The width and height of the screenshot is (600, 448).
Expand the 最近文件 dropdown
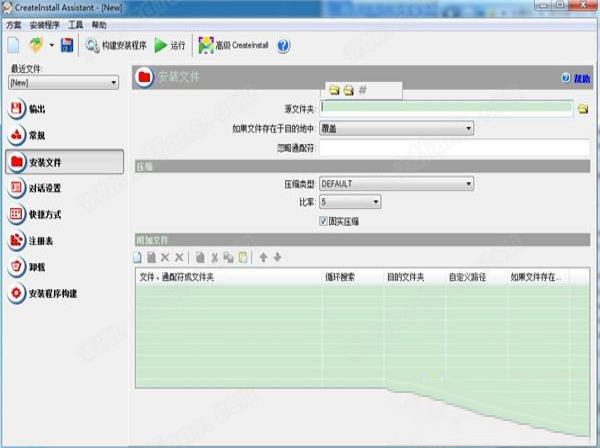pos(65,83)
